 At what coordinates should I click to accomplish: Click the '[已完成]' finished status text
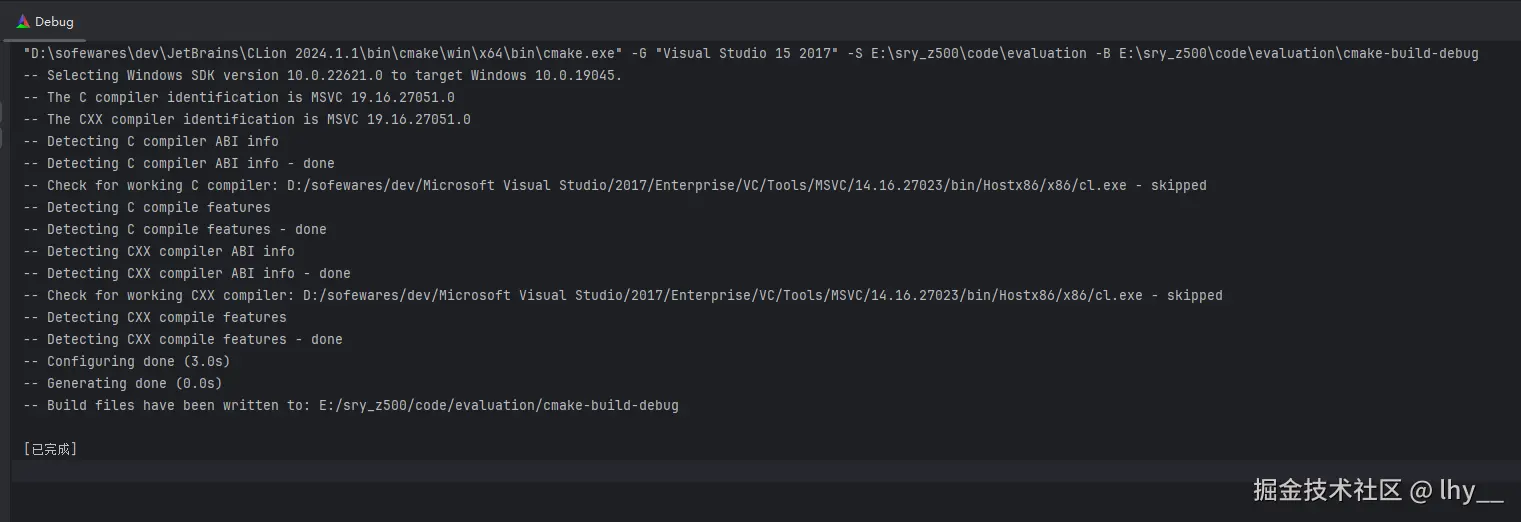(50, 449)
